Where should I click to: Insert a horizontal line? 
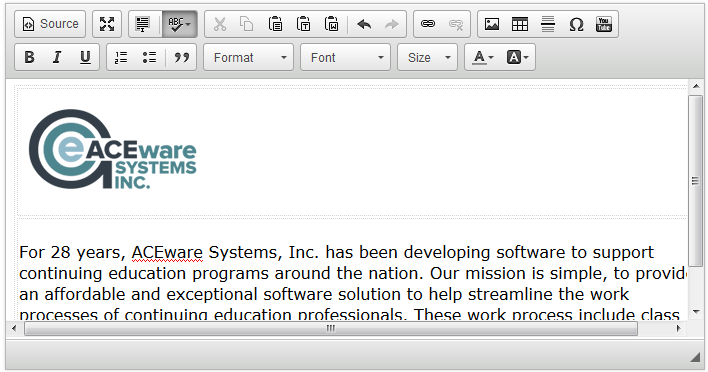(x=548, y=24)
